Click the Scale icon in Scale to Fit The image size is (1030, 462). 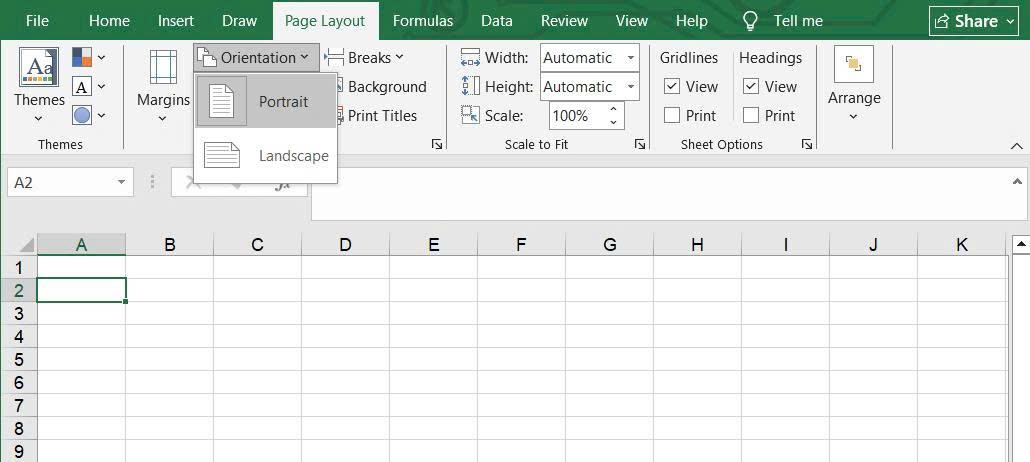point(470,115)
